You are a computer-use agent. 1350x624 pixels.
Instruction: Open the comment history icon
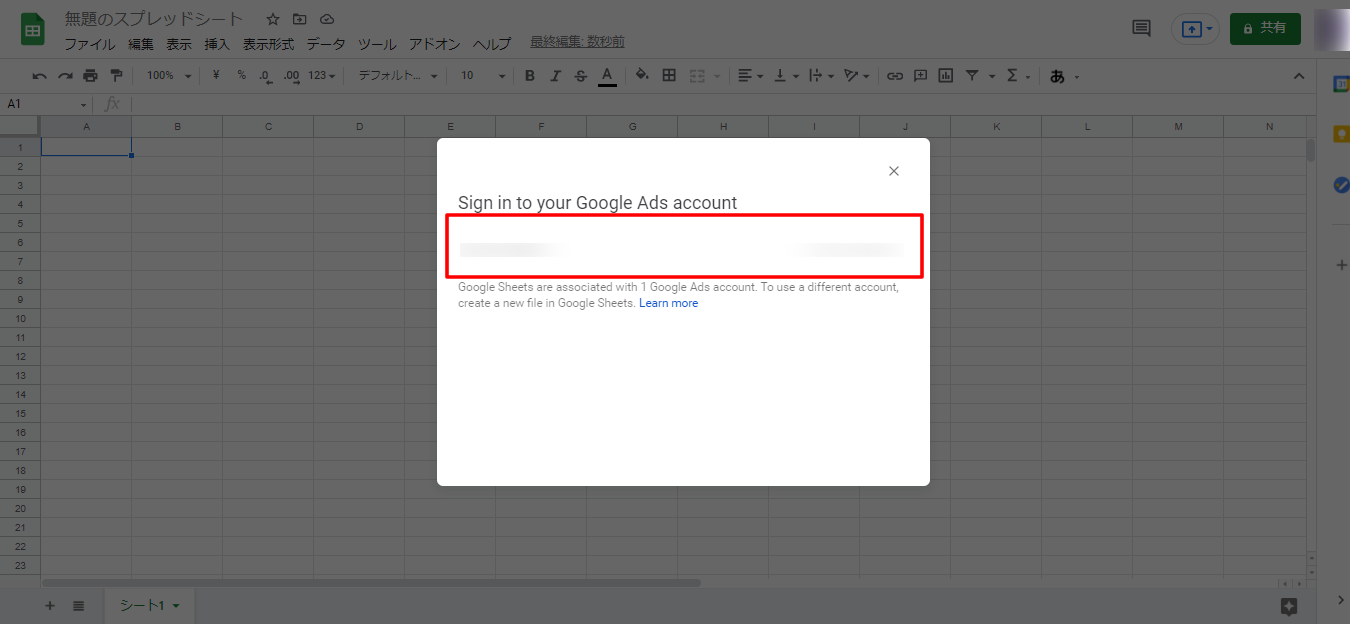tap(1141, 28)
